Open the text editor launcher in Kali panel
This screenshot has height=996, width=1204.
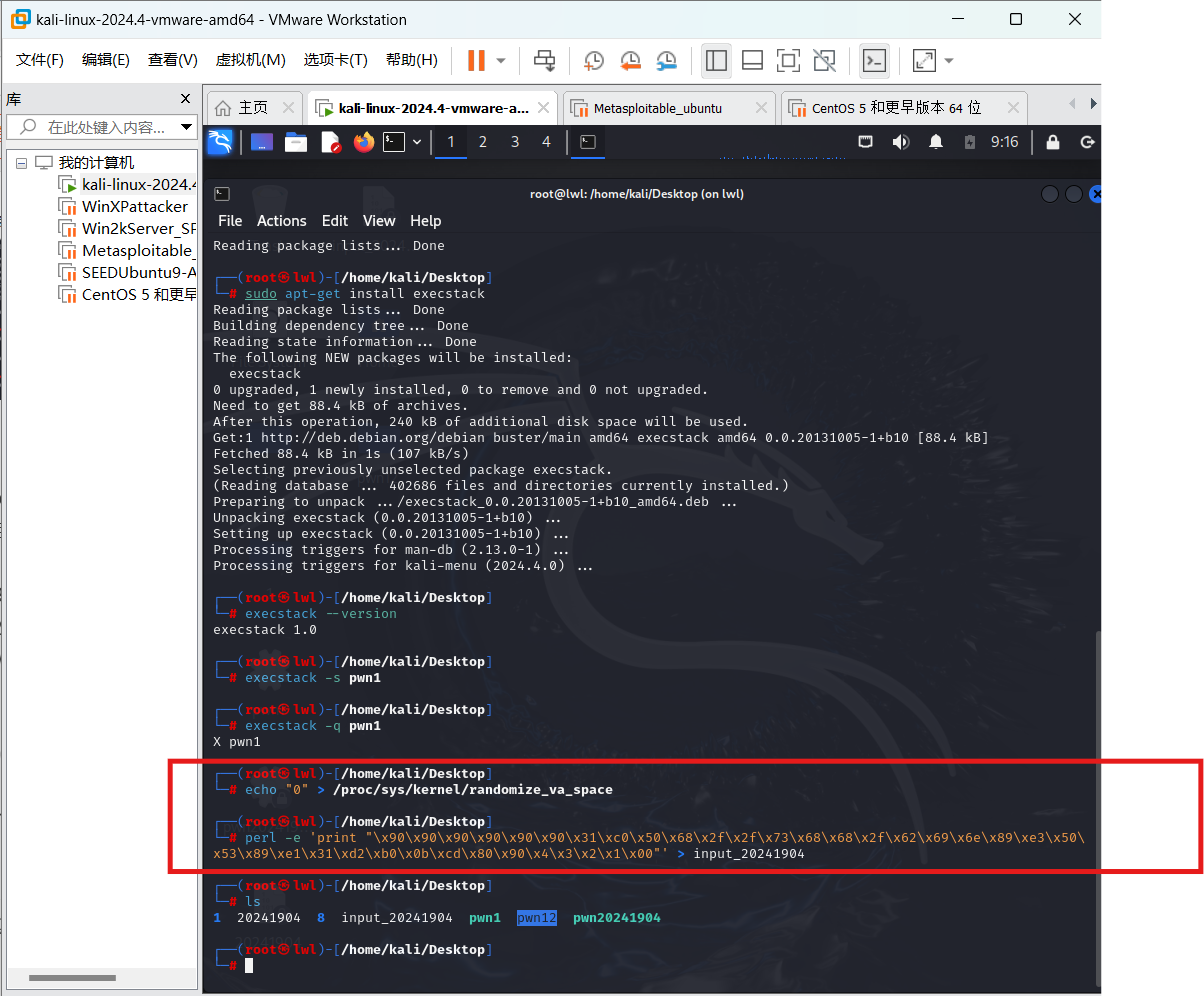click(x=330, y=142)
